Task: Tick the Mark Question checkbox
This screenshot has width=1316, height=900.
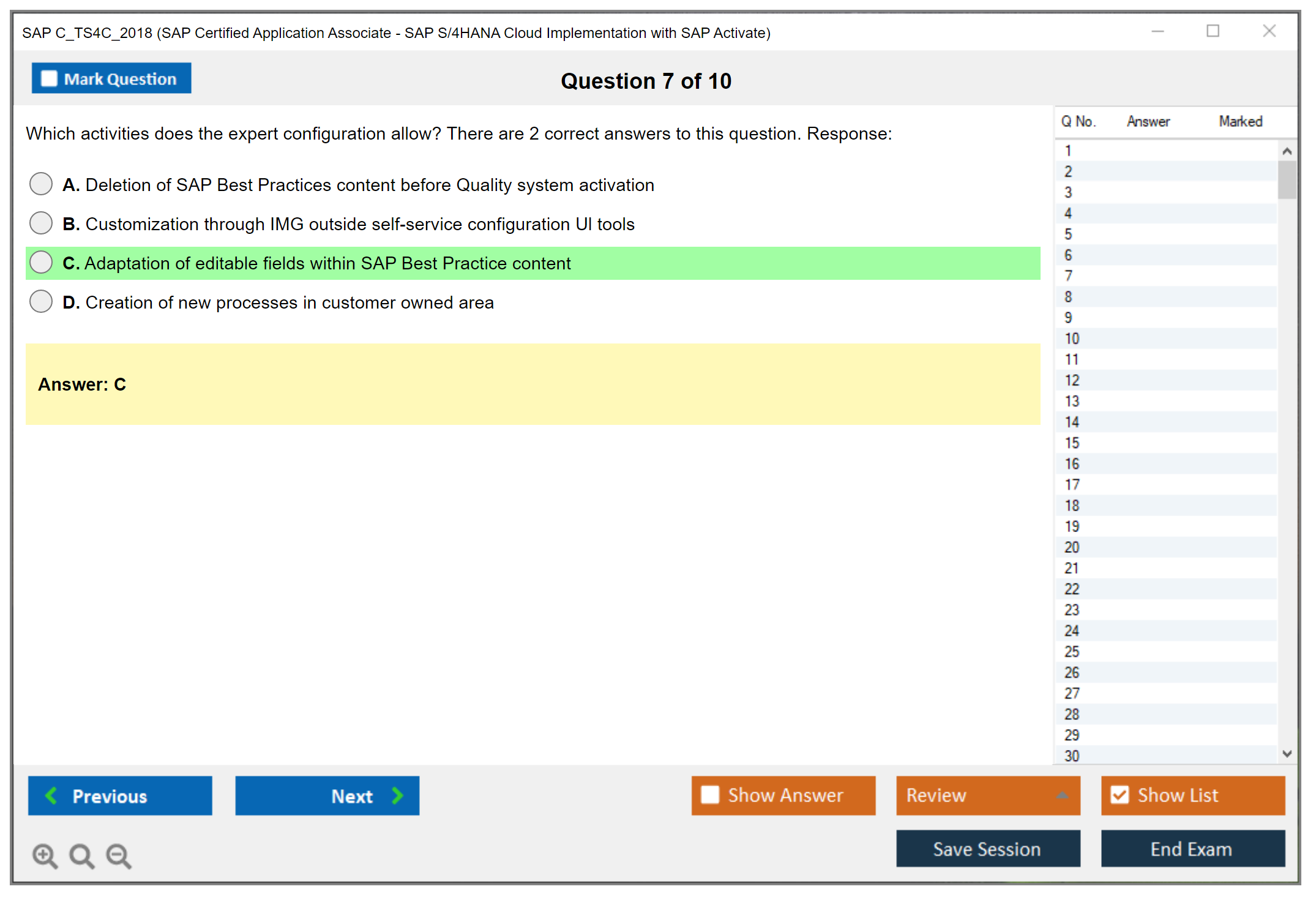Action: [49, 79]
